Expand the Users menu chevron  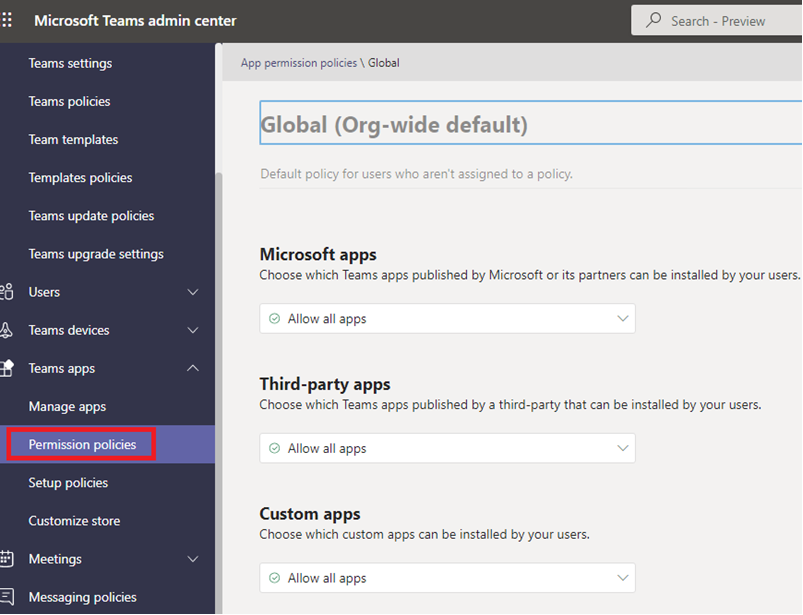pyautogui.click(x=193, y=292)
